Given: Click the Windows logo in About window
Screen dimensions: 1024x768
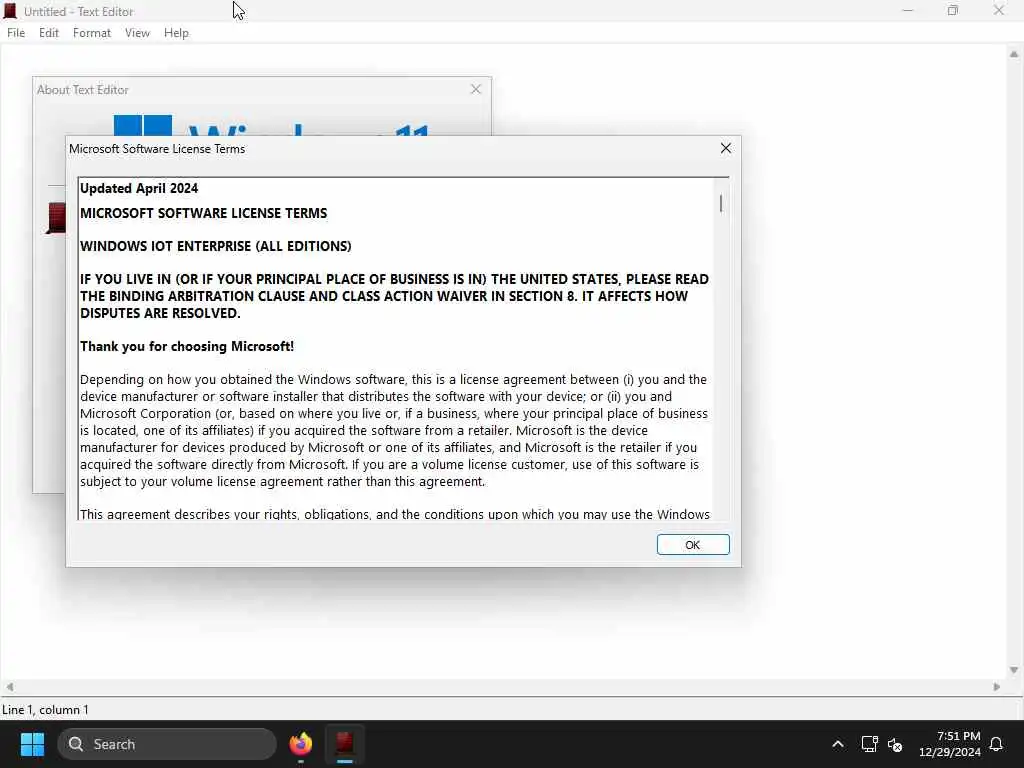Looking at the screenshot, I should click(142, 125).
